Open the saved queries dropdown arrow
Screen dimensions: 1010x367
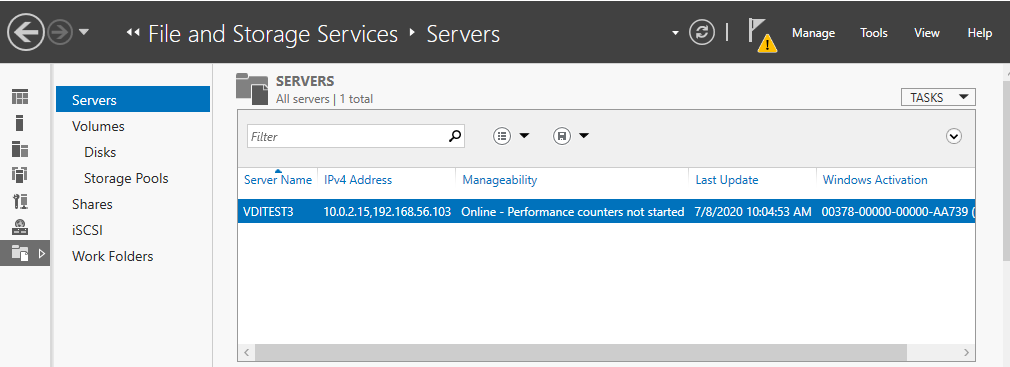click(x=584, y=135)
